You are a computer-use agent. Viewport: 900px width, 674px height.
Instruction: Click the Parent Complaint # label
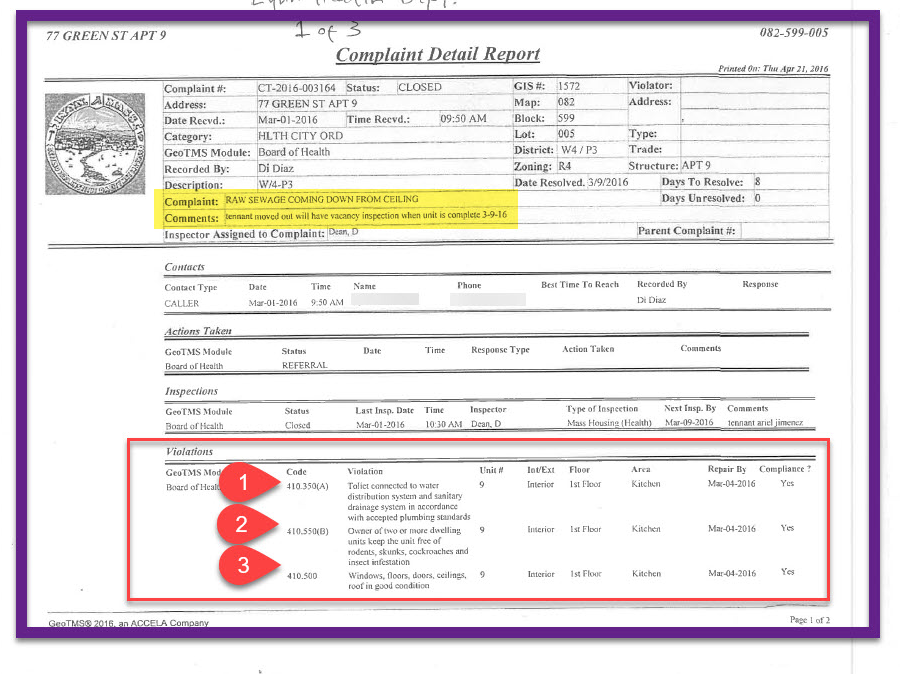pyautogui.click(x=686, y=231)
